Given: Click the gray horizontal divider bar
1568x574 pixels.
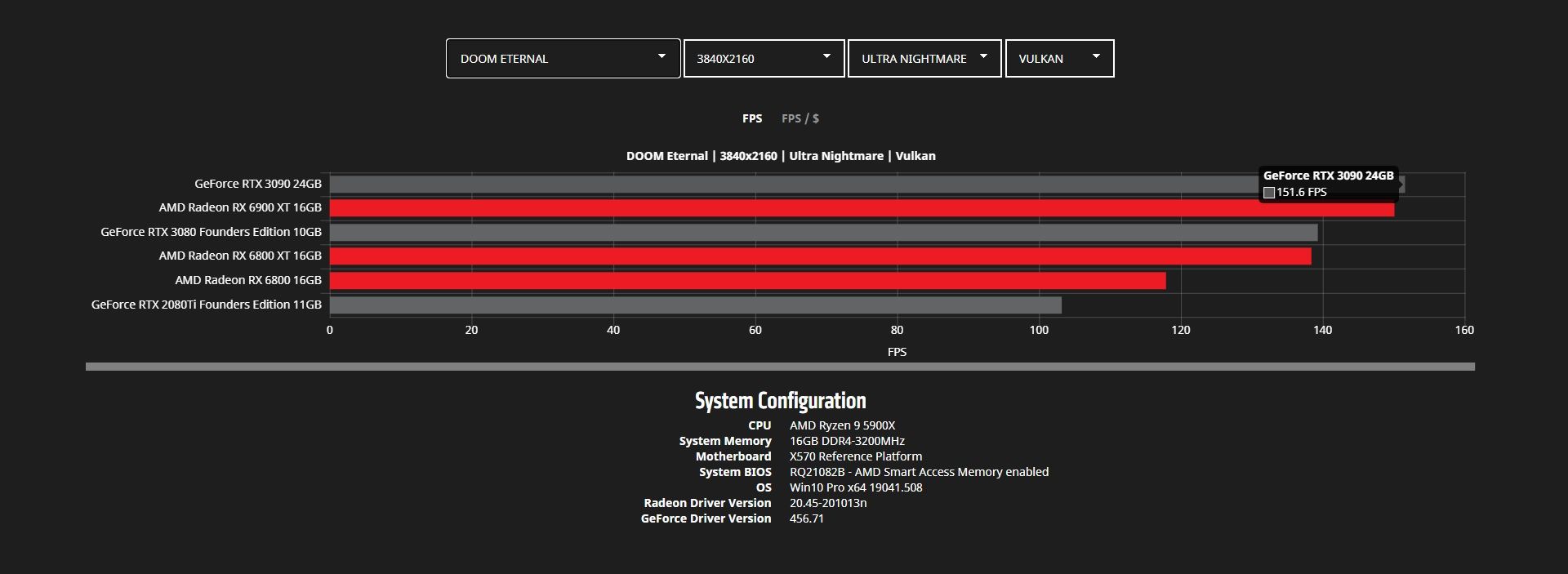Looking at the screenshot, I should point(780,367).
